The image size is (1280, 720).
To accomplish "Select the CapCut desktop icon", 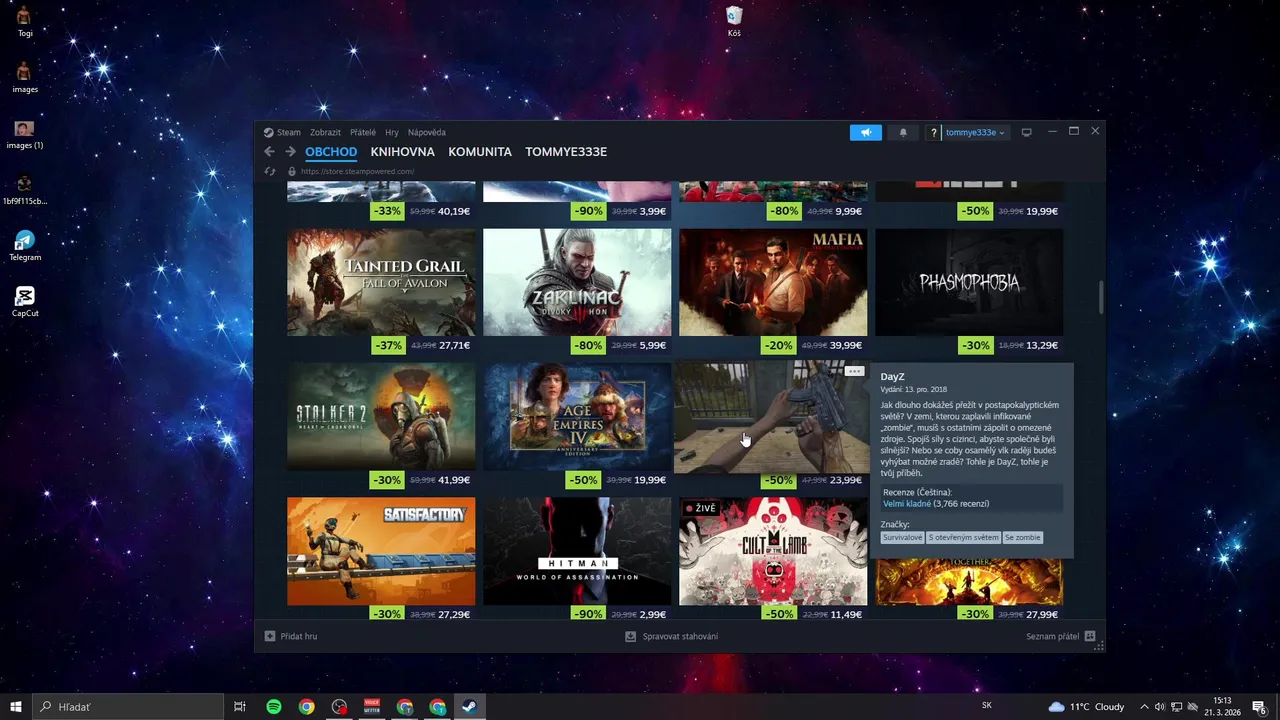I will pyautogui.click(x=25, y=302).
